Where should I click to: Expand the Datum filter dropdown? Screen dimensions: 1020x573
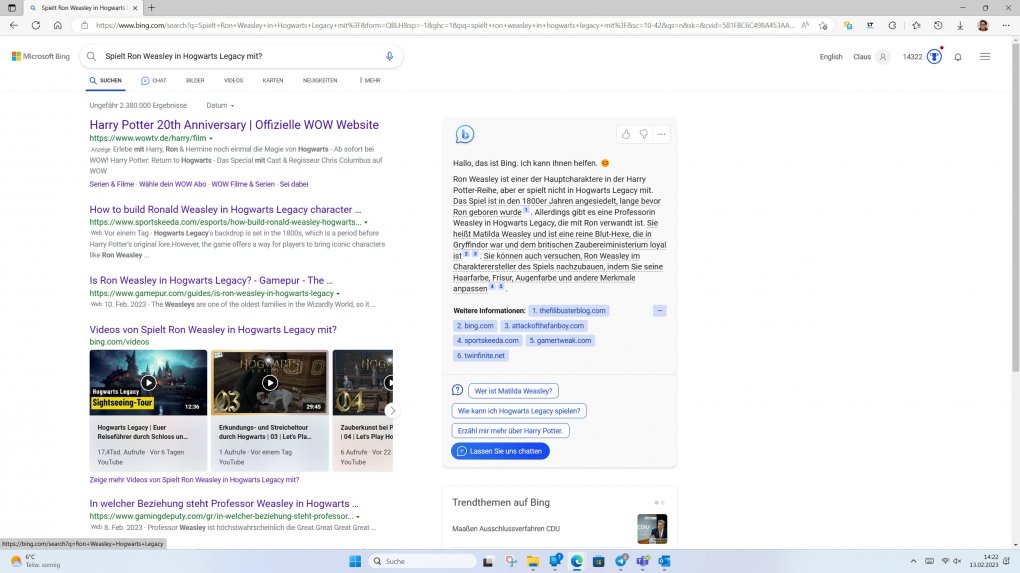point(220,105)
